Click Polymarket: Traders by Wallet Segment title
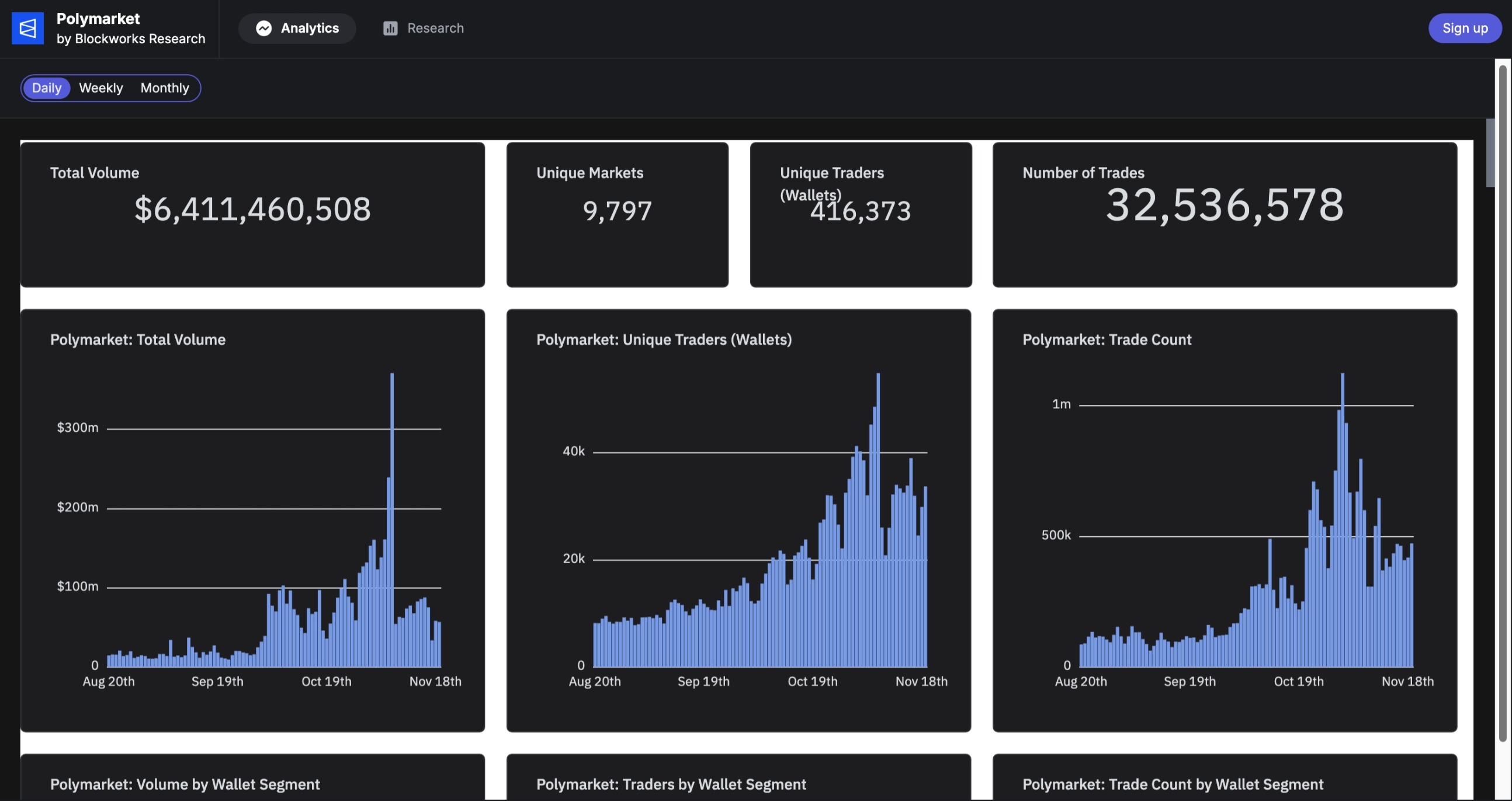1512x801 pixels. 671,785
